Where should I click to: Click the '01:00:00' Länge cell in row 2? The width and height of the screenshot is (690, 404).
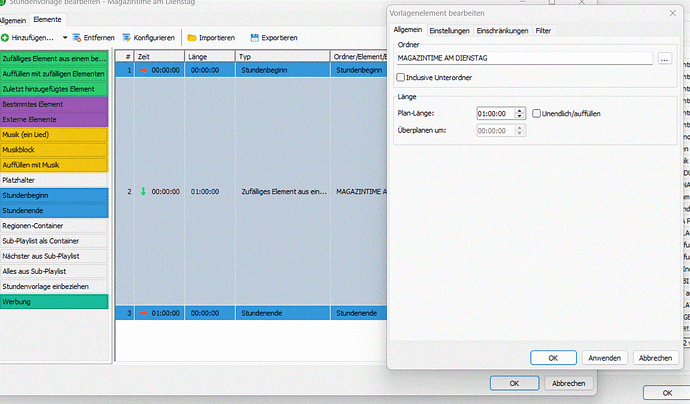(210, 191)
